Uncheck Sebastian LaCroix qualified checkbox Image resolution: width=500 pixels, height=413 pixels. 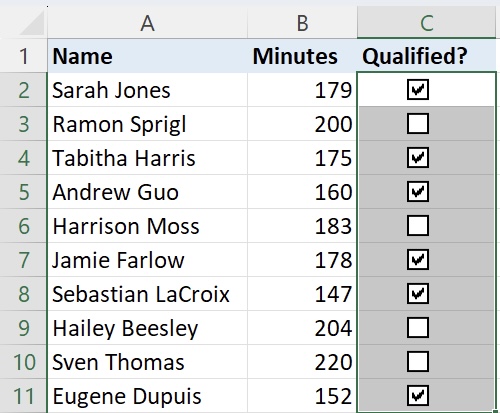coord(418,294)
